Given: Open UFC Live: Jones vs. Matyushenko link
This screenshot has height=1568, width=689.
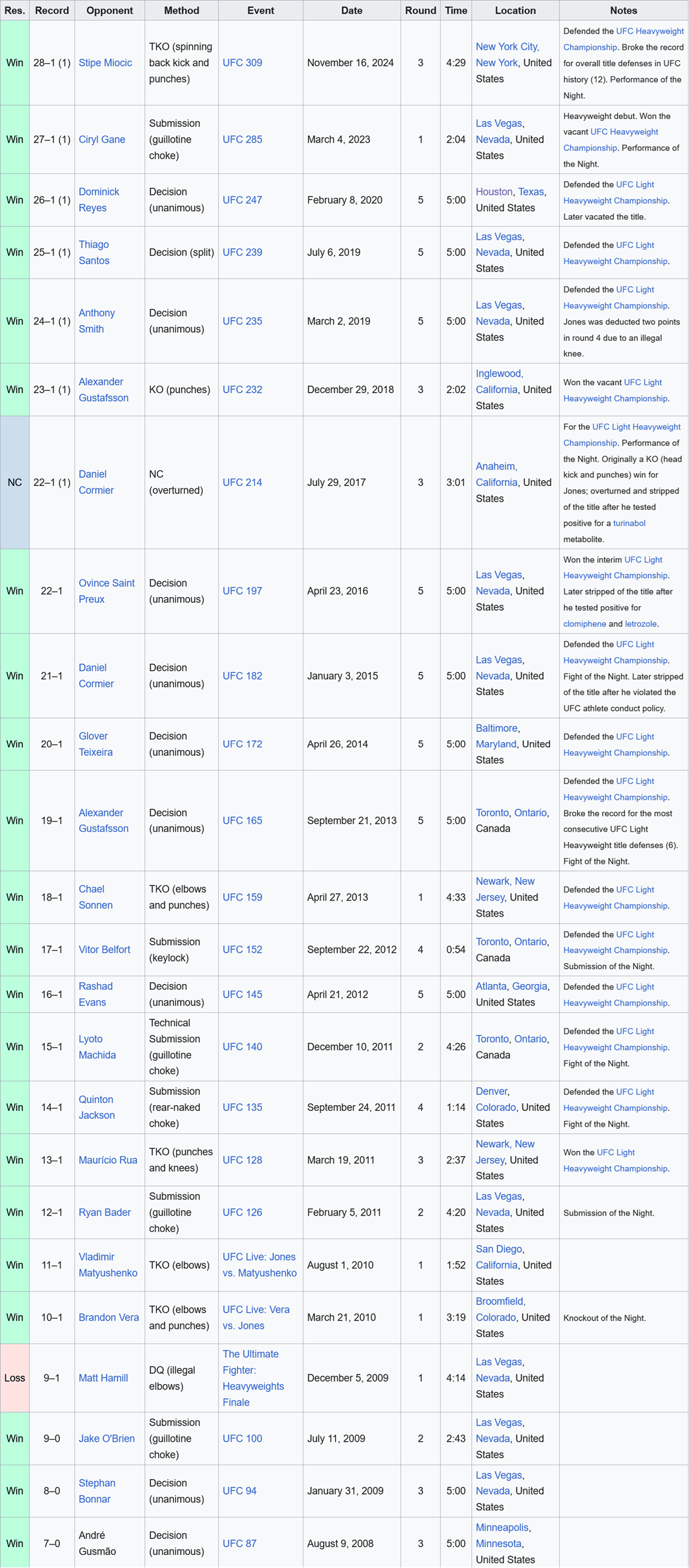Looking at the screenshot, I should point(260,1265).
